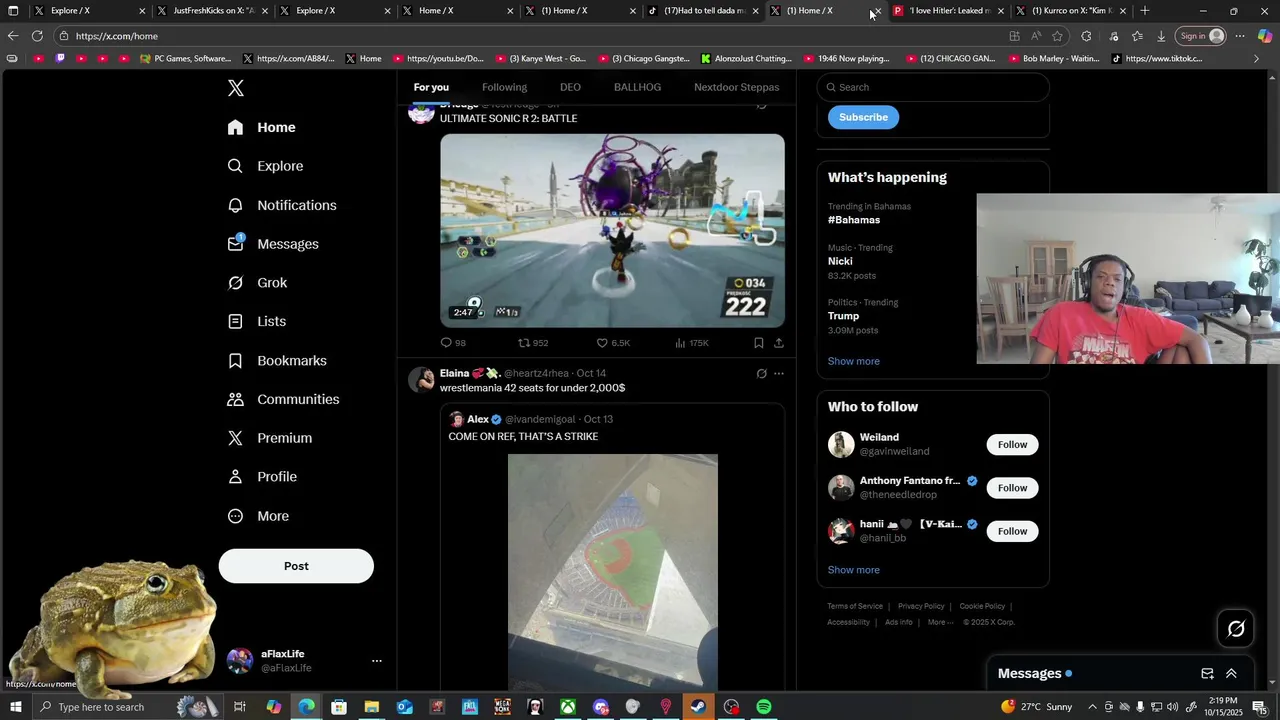This screenshot has width=1280, height=720.
Task: Open Communities in the sidebar
Action: click(284, 399)
